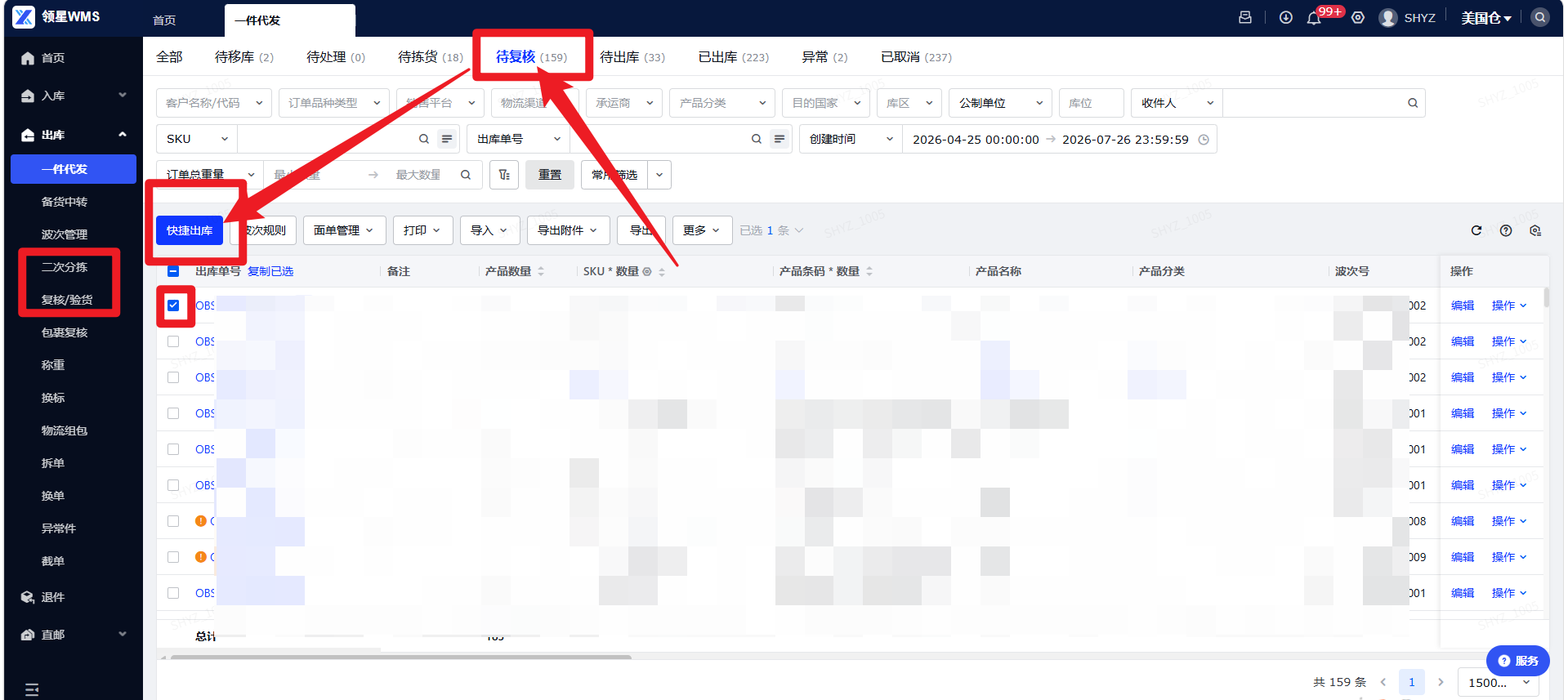Check the third row checkbox
1568x700 pixels.
173,377
